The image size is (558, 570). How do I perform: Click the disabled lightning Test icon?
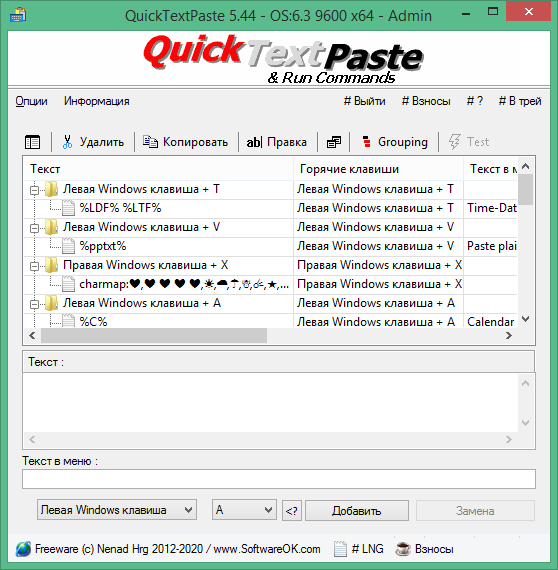[454, 142]
